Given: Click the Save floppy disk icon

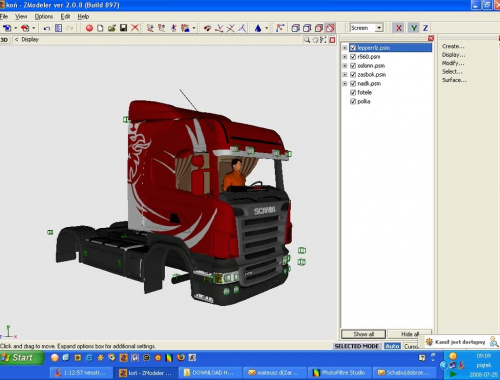Looking at the screenshot, I should (123, 28).
